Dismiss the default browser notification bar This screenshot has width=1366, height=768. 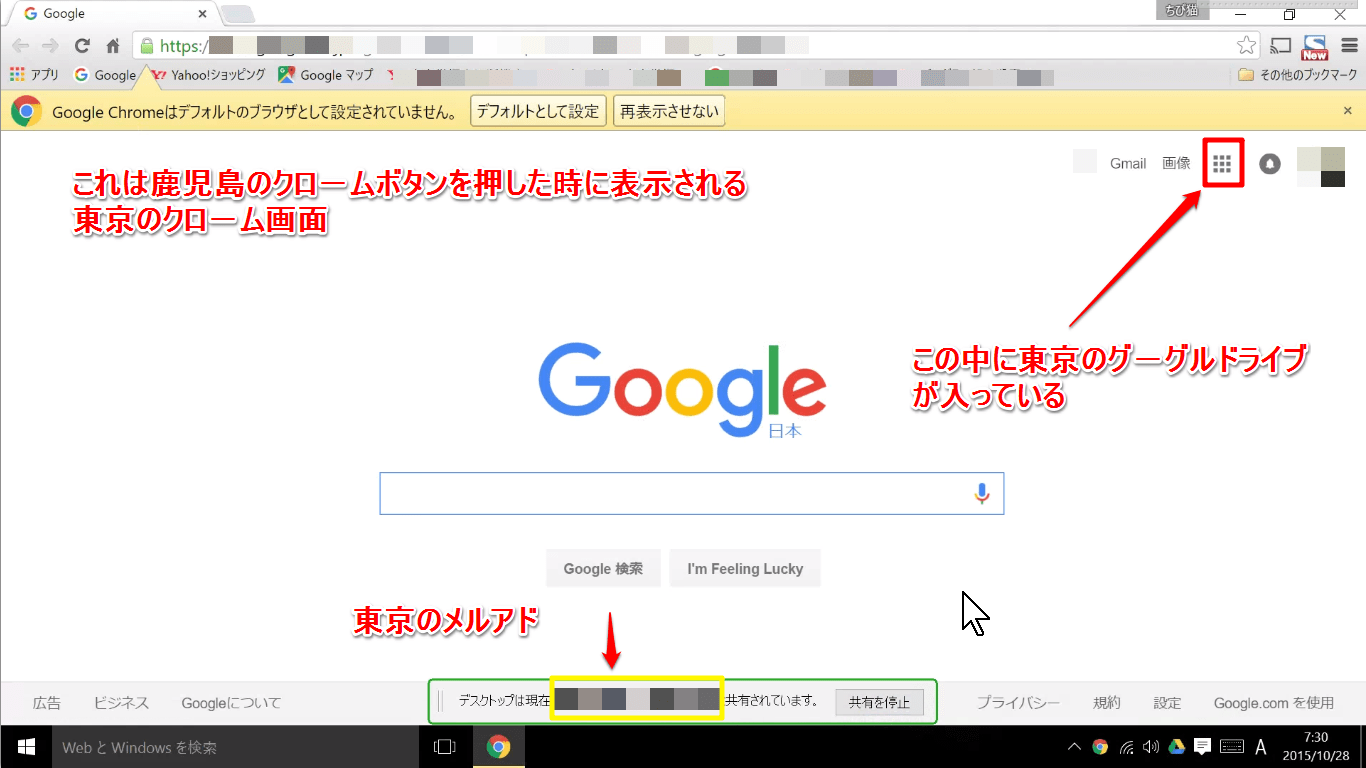1347,111
